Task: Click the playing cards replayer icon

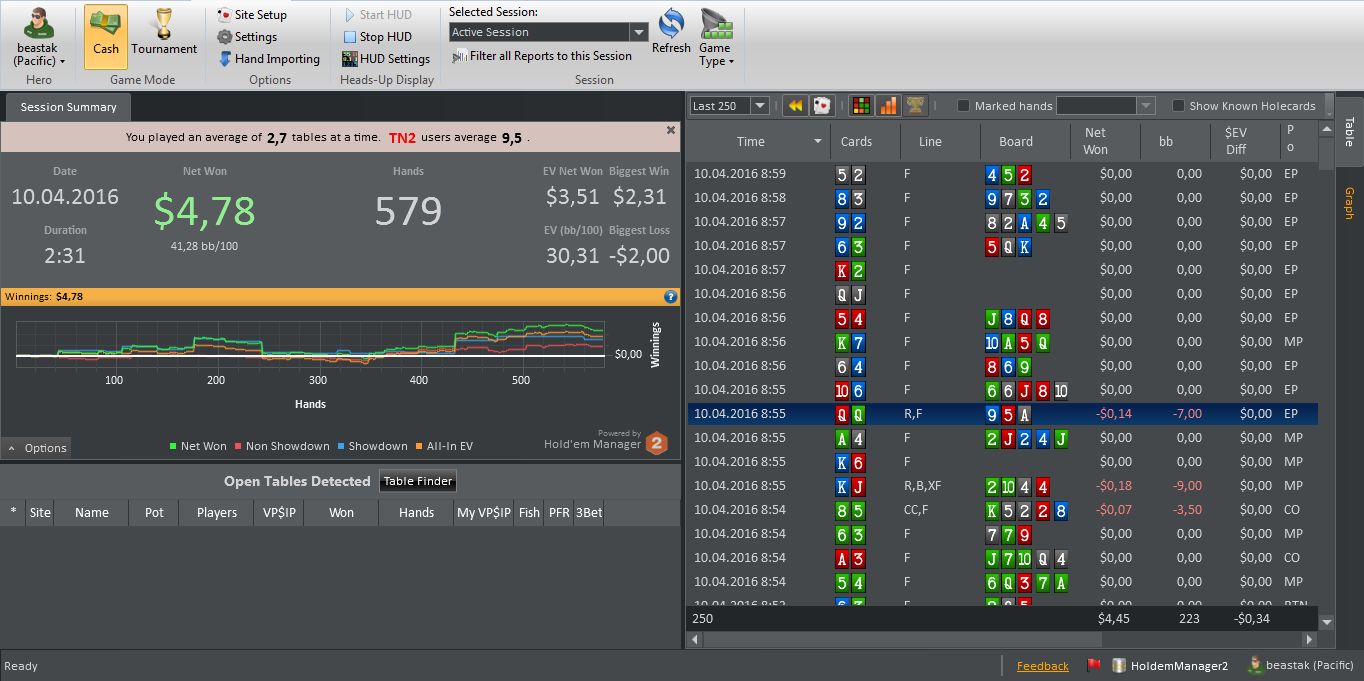Action: tap(821, 106)
